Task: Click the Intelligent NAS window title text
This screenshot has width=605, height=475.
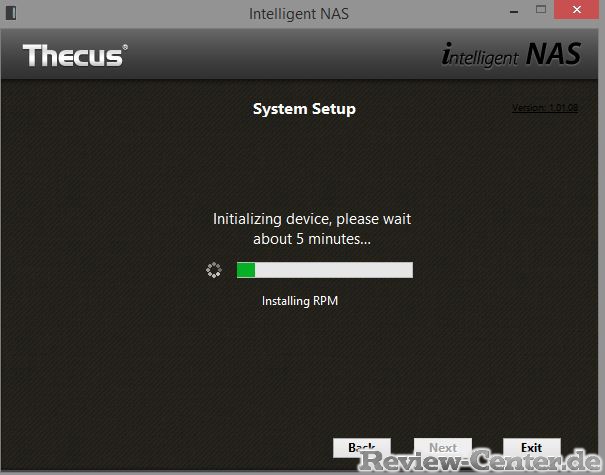Action: click(x=299, y=14)
